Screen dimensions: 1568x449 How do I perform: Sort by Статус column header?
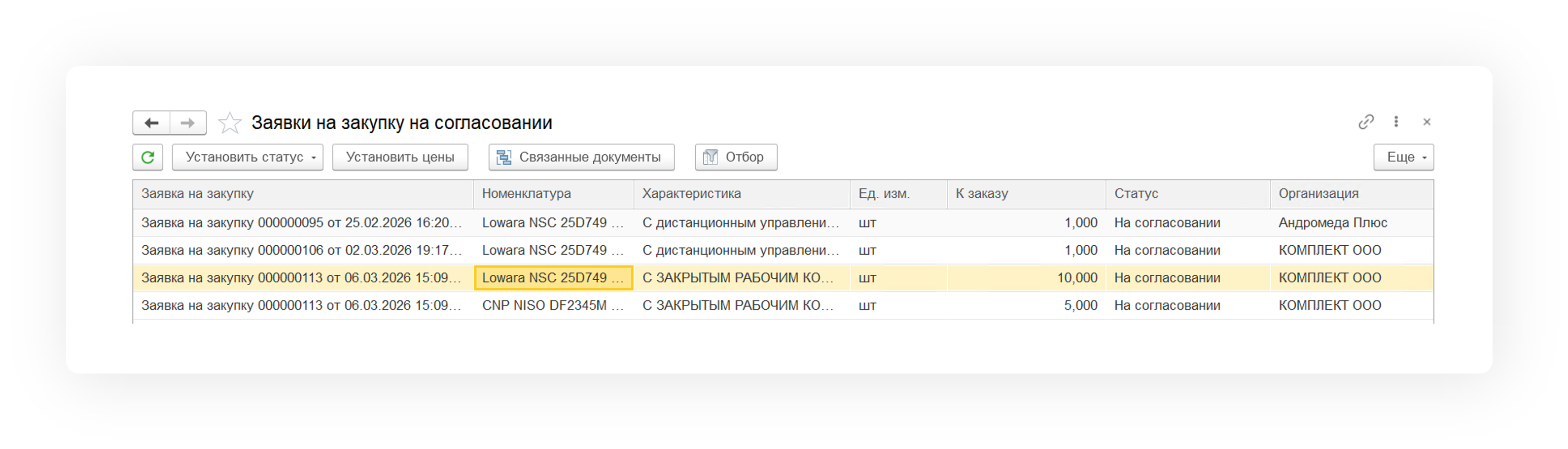point(1136,194)
